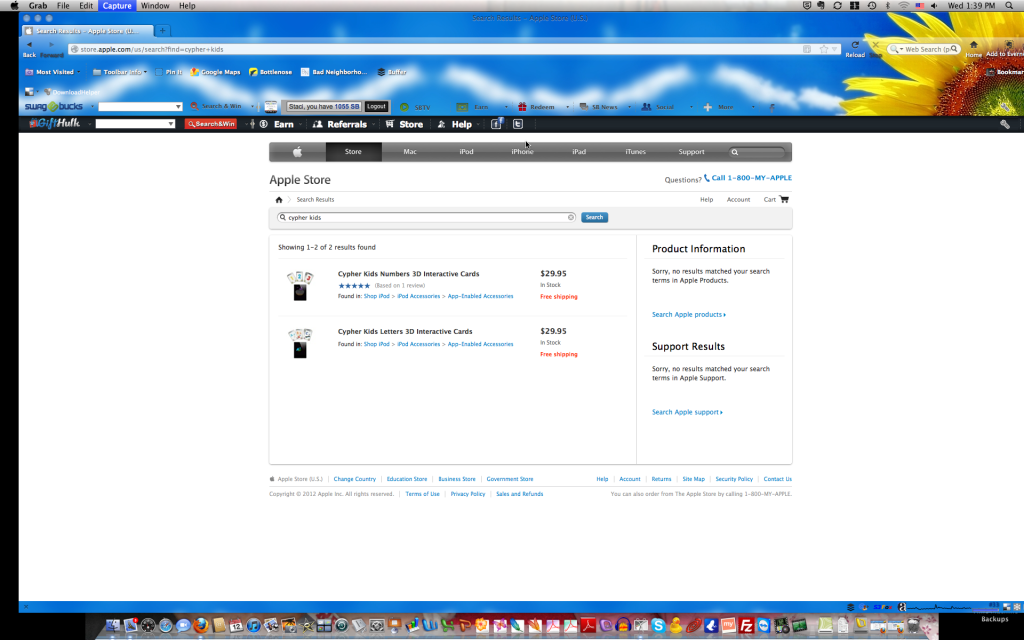Open the new tab plus button
This screenshot has width=1024, height=640.
tap(163, 31)
